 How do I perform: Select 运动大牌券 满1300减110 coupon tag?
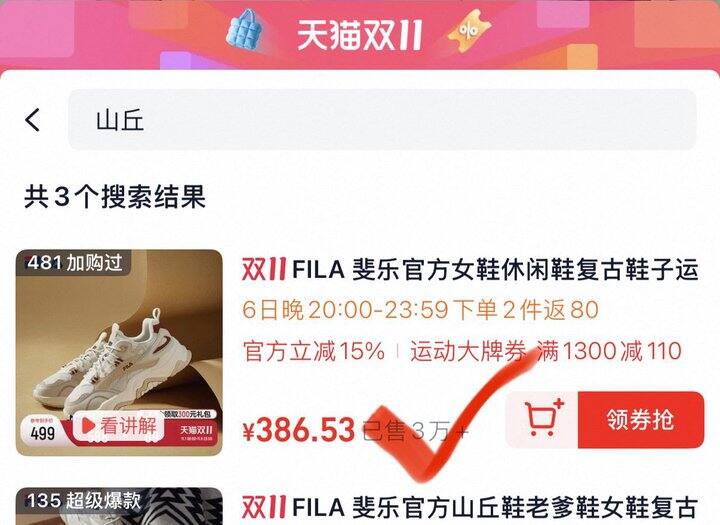pyautogui.click(x=546, y=351)
